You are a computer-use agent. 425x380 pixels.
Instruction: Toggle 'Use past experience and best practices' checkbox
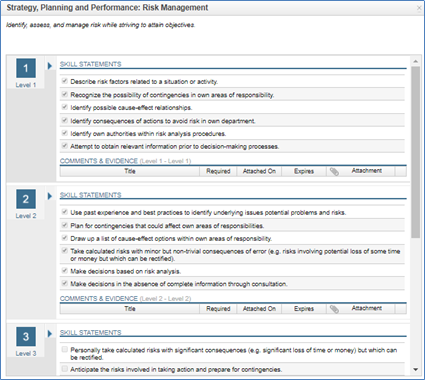[x=65, y=212]
